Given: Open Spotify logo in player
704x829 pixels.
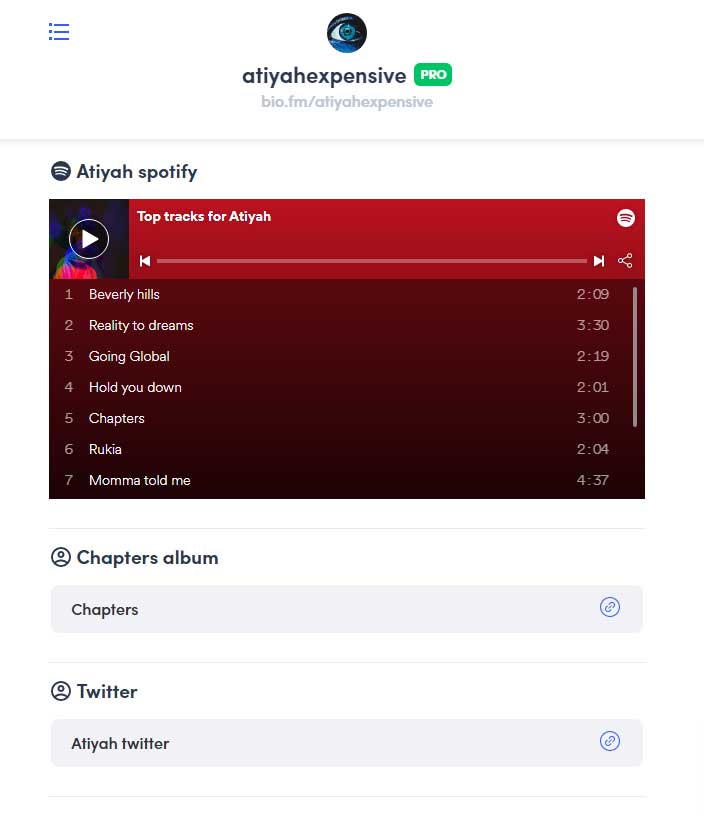Looking at the screenshot, I should (626, 218).
